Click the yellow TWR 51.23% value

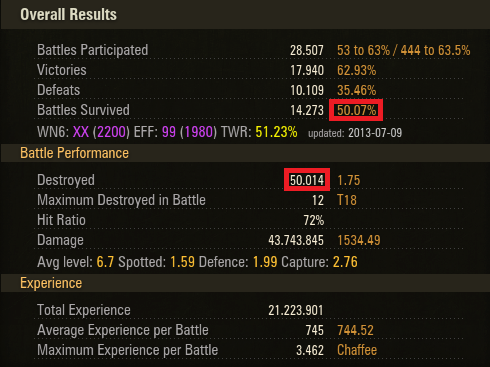pos(276,132)
